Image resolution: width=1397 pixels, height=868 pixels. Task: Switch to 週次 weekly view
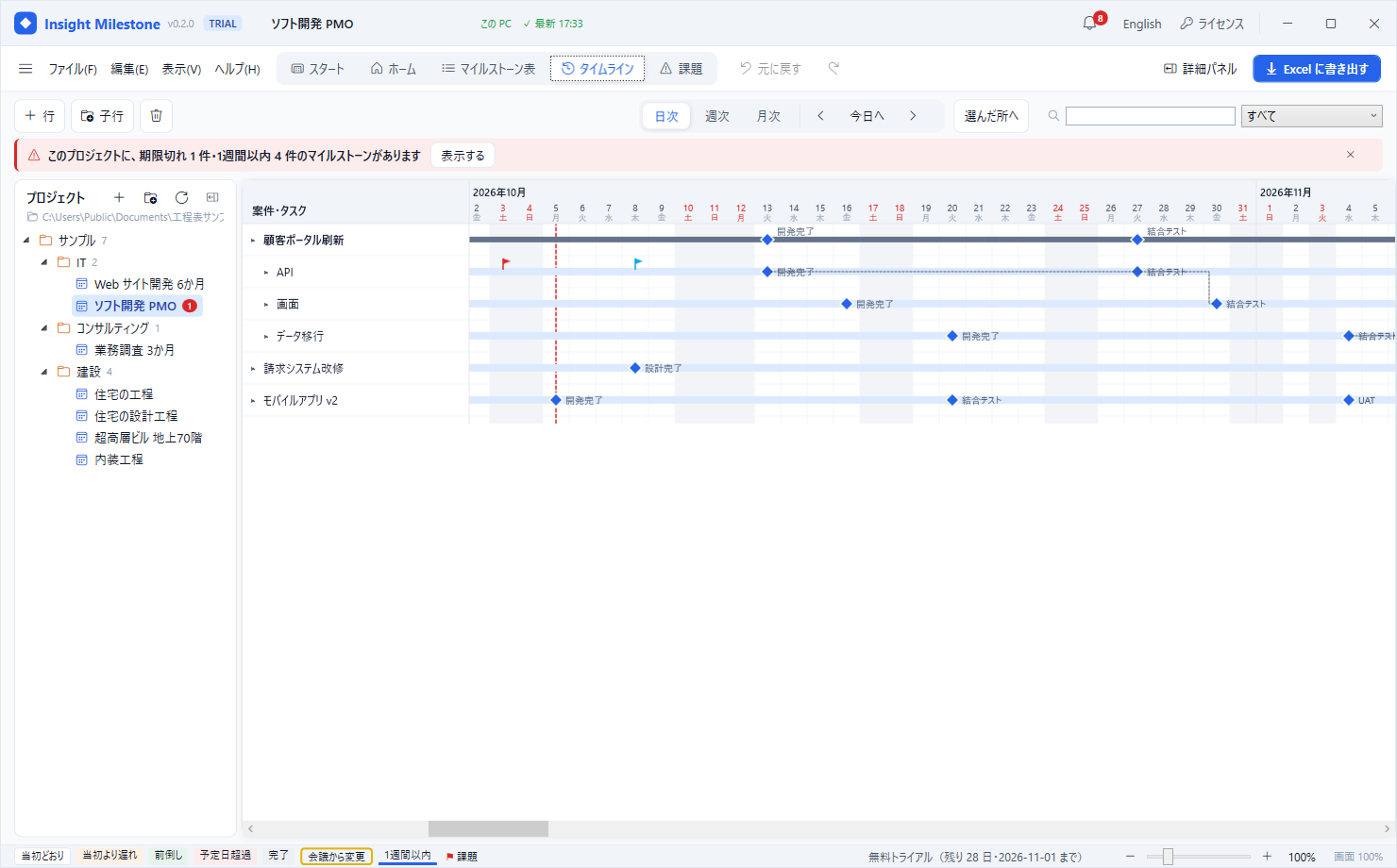[x=717, y=116]
